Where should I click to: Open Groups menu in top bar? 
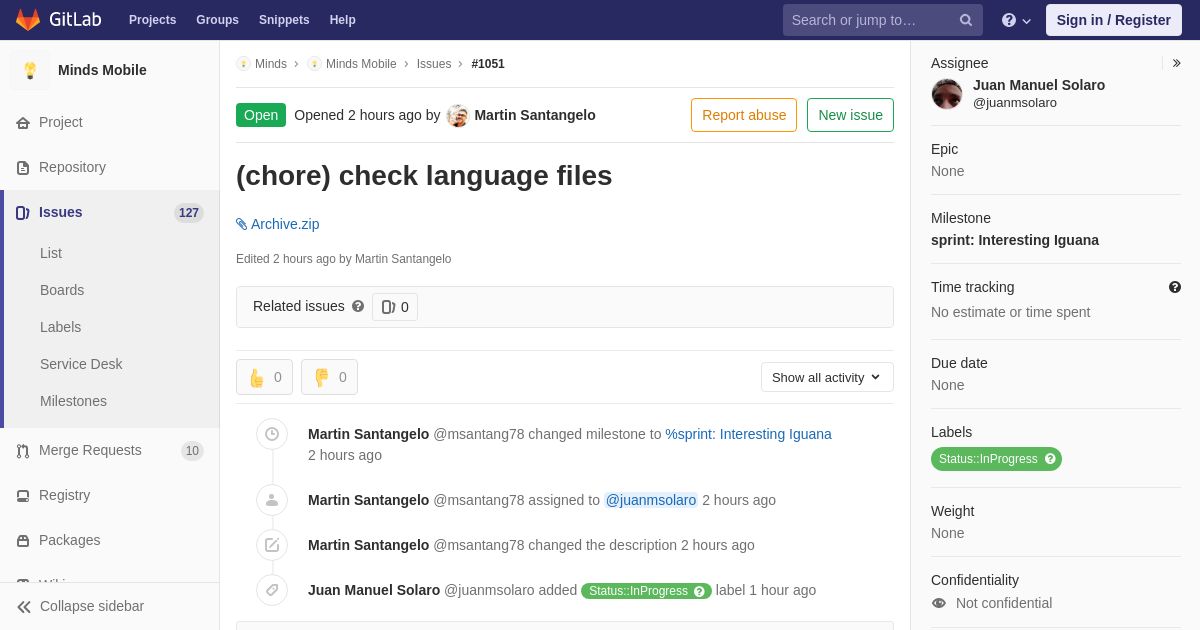tap(217, 20)
